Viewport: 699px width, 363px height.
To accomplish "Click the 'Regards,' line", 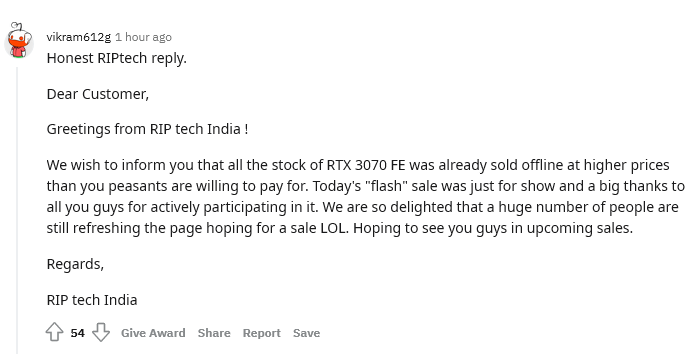I will [75, 264].
